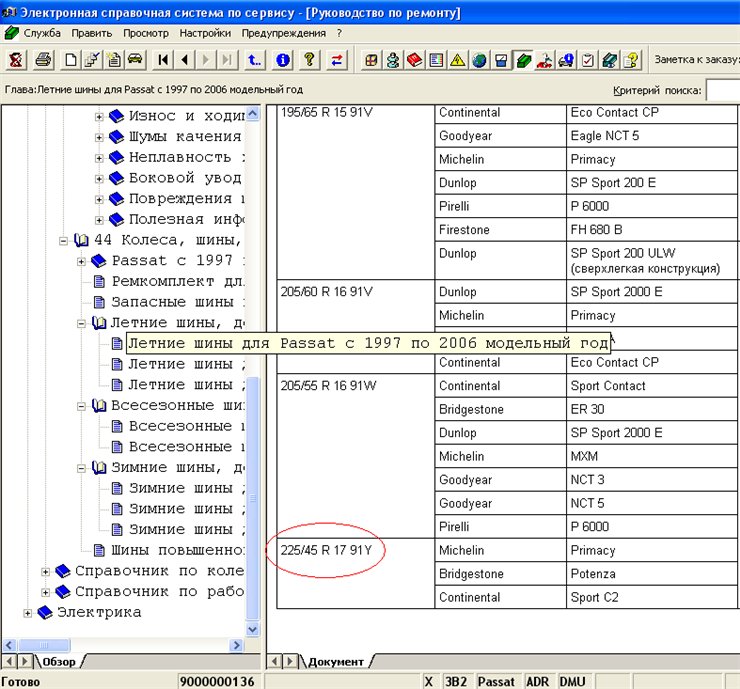The image size is (740, 689).
Task: Expand the 'Шумы качения' tree node
Action: [99, 137]
